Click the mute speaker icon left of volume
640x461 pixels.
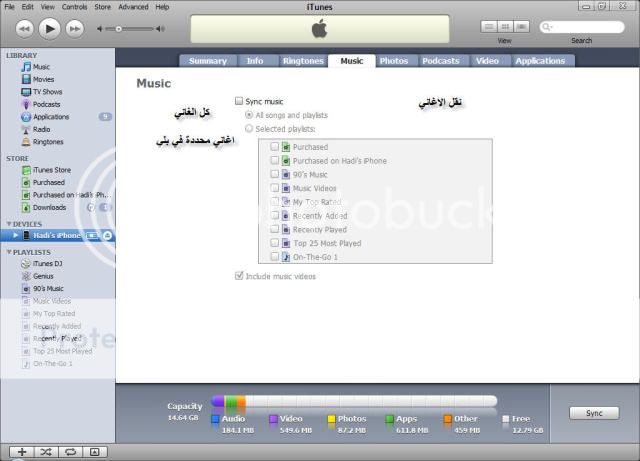point(99,29)
